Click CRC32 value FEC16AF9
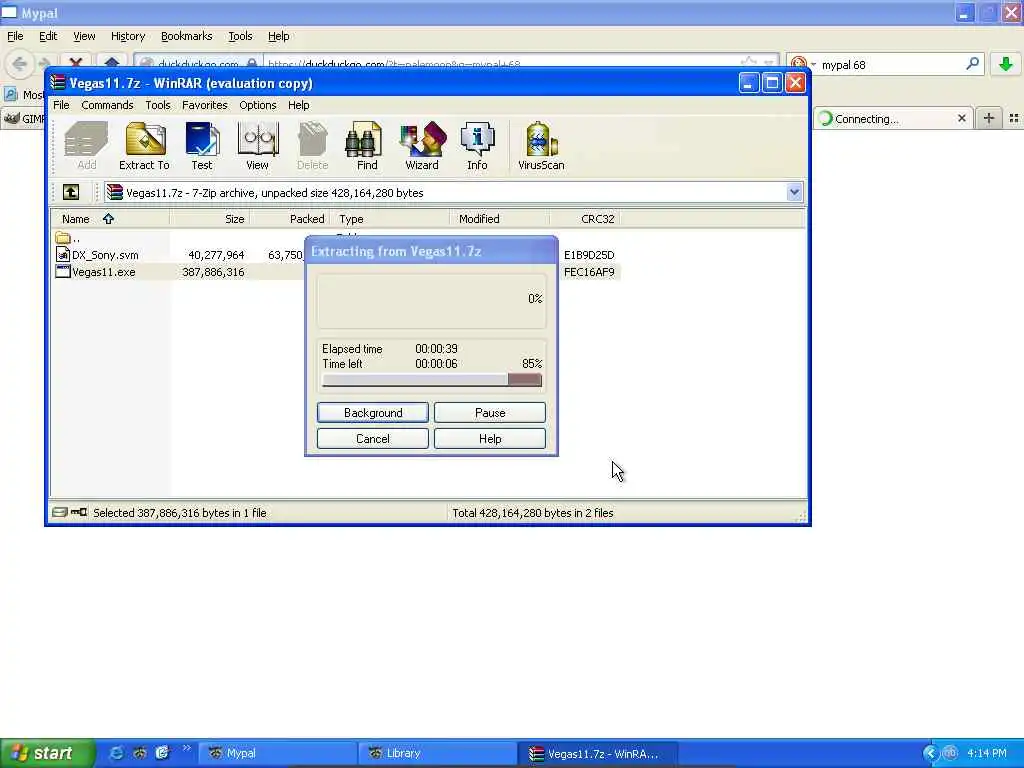 click(x=589, y=272)
